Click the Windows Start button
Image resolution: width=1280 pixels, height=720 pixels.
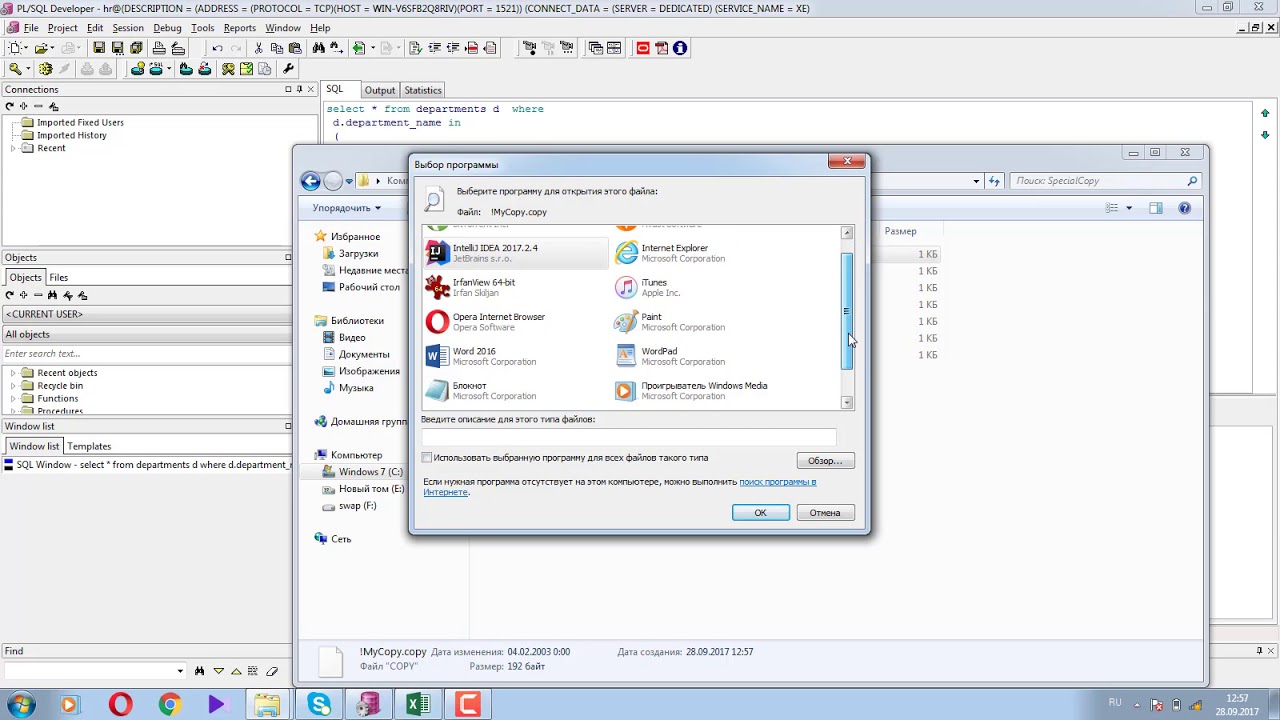(x=21, y=705)
